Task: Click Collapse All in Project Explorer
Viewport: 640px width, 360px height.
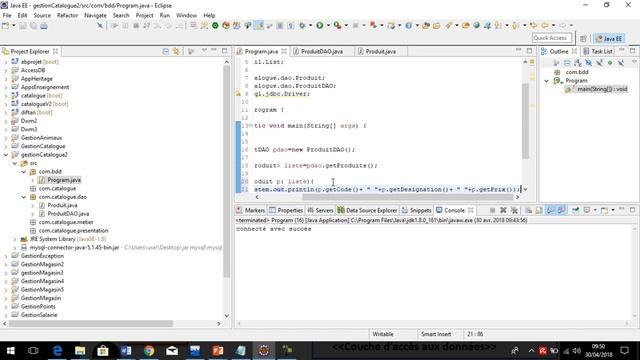Action: coord(166,51)
